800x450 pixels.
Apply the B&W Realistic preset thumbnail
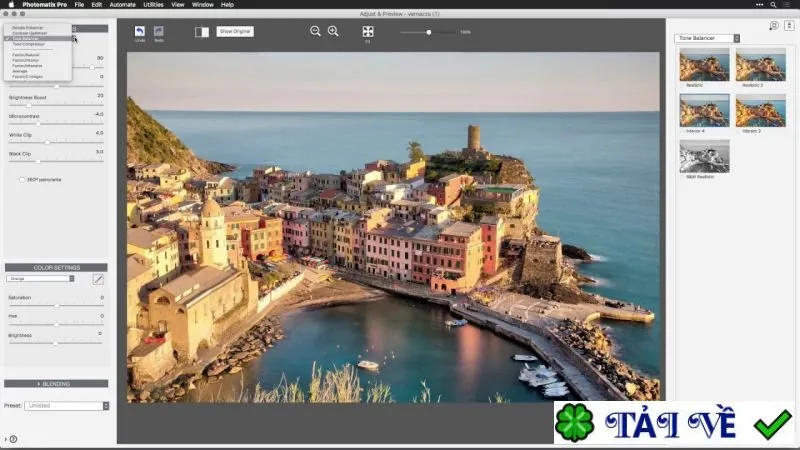(704, 156)
